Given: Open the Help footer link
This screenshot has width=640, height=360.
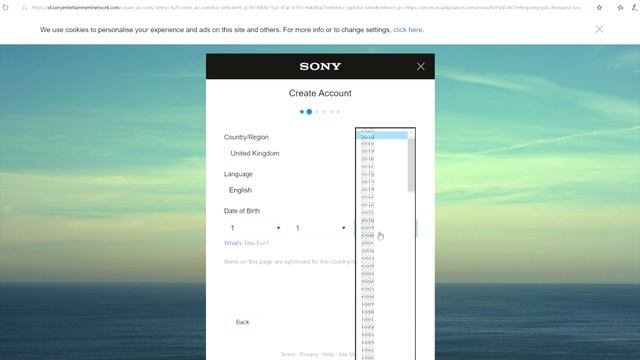Looking at the screenshot, I should [328, 354].
